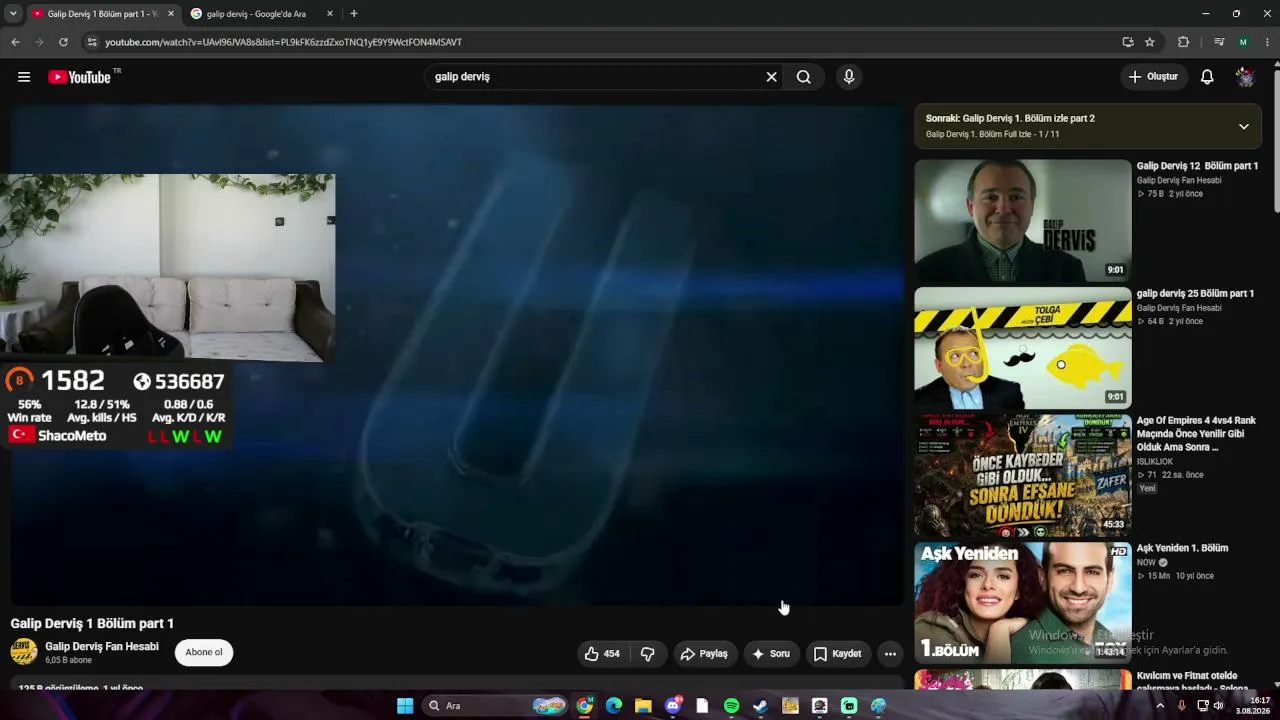Save the video with Kaydet
This screenshot has width=1280, height=720.
[x=837, y=654]
